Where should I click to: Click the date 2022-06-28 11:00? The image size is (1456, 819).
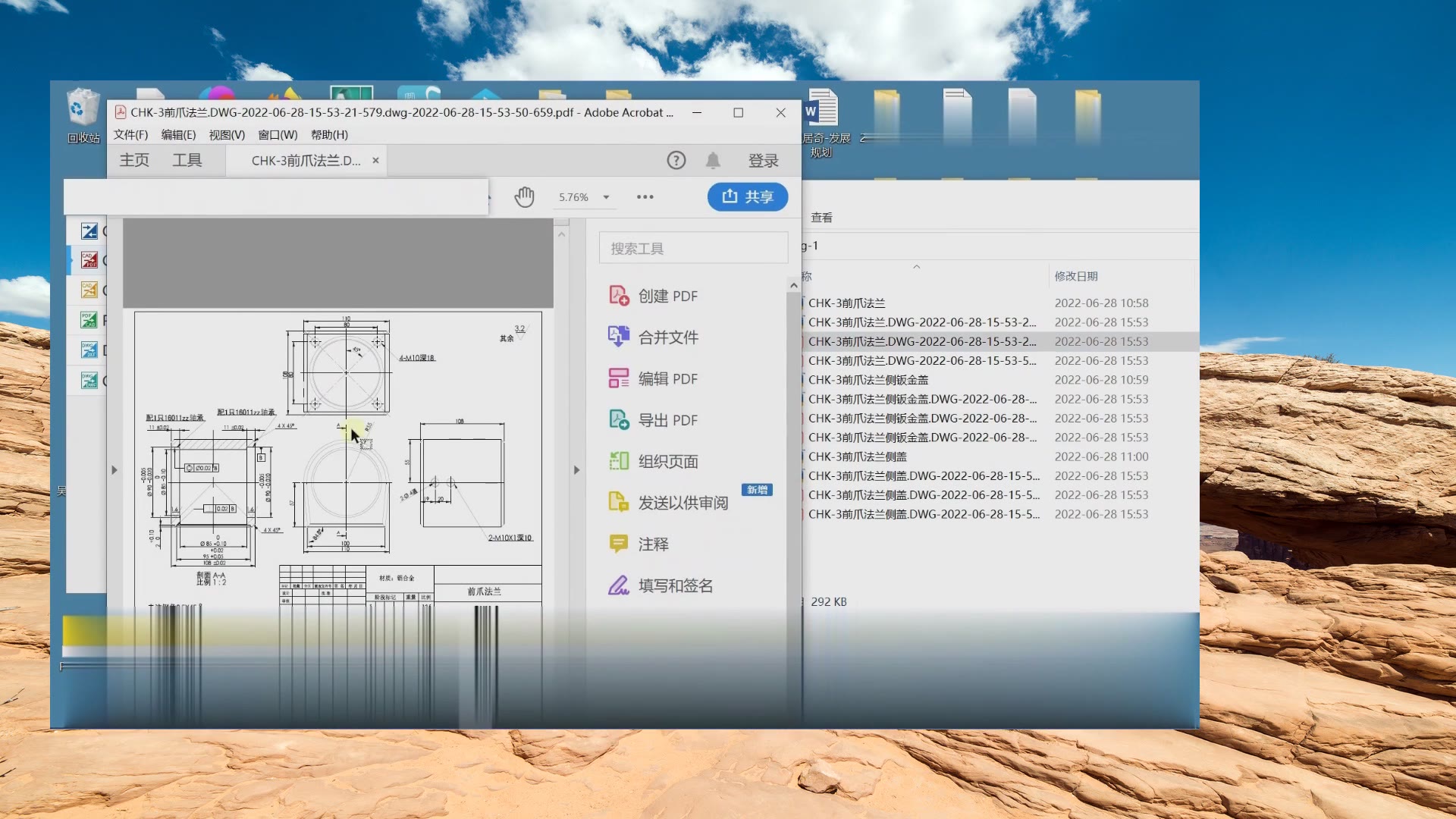(1101, 457)
